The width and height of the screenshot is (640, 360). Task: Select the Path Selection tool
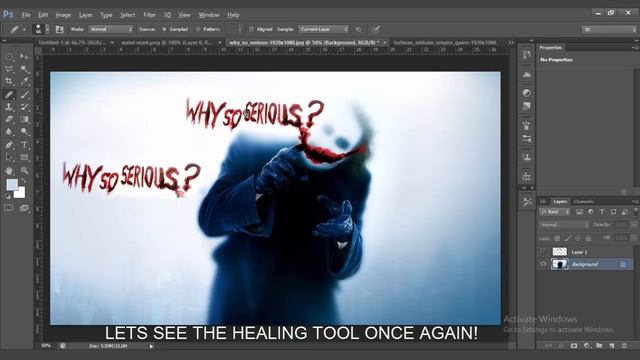9,157
